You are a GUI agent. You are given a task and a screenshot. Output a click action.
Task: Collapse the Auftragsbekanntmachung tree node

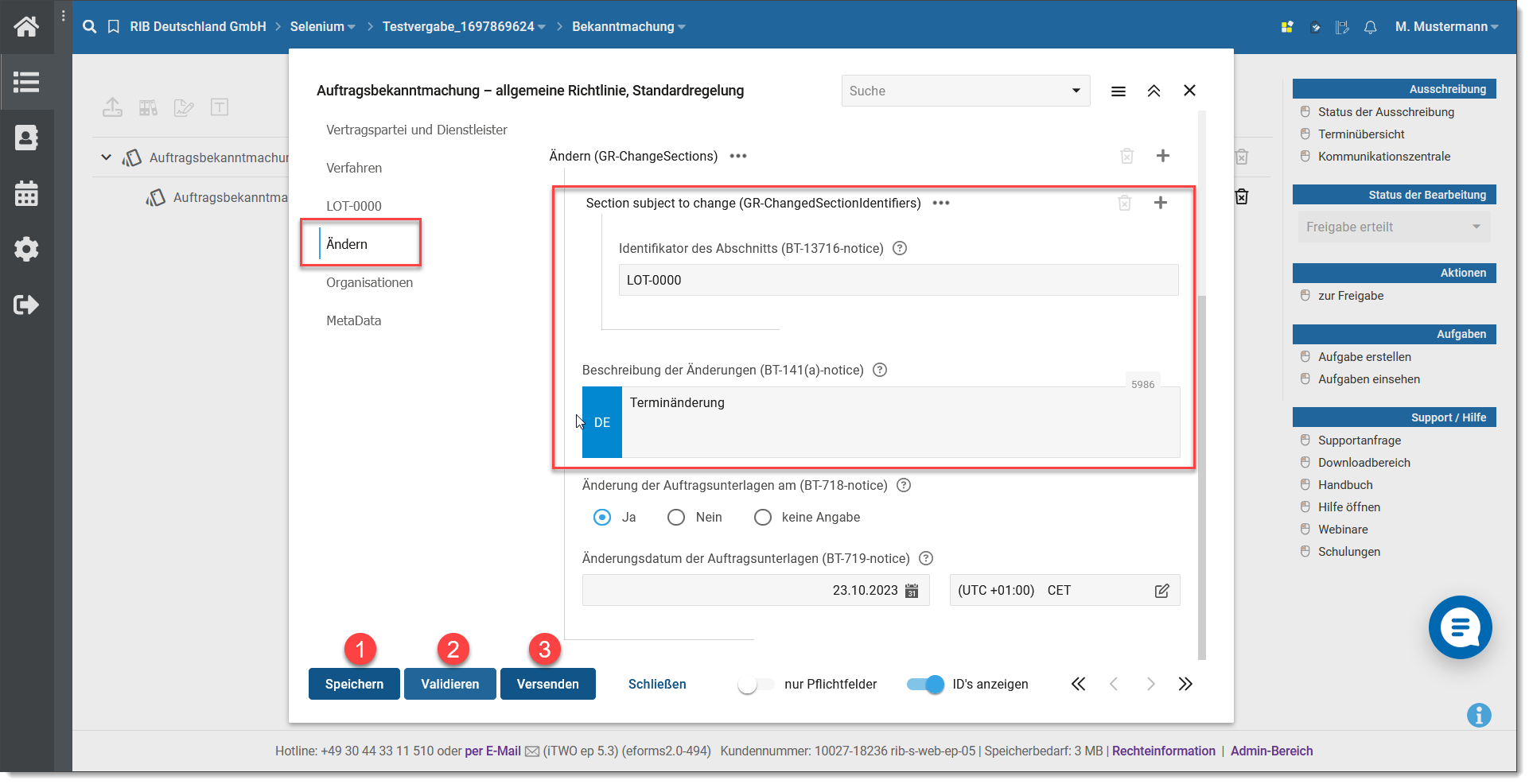point(106,157)
